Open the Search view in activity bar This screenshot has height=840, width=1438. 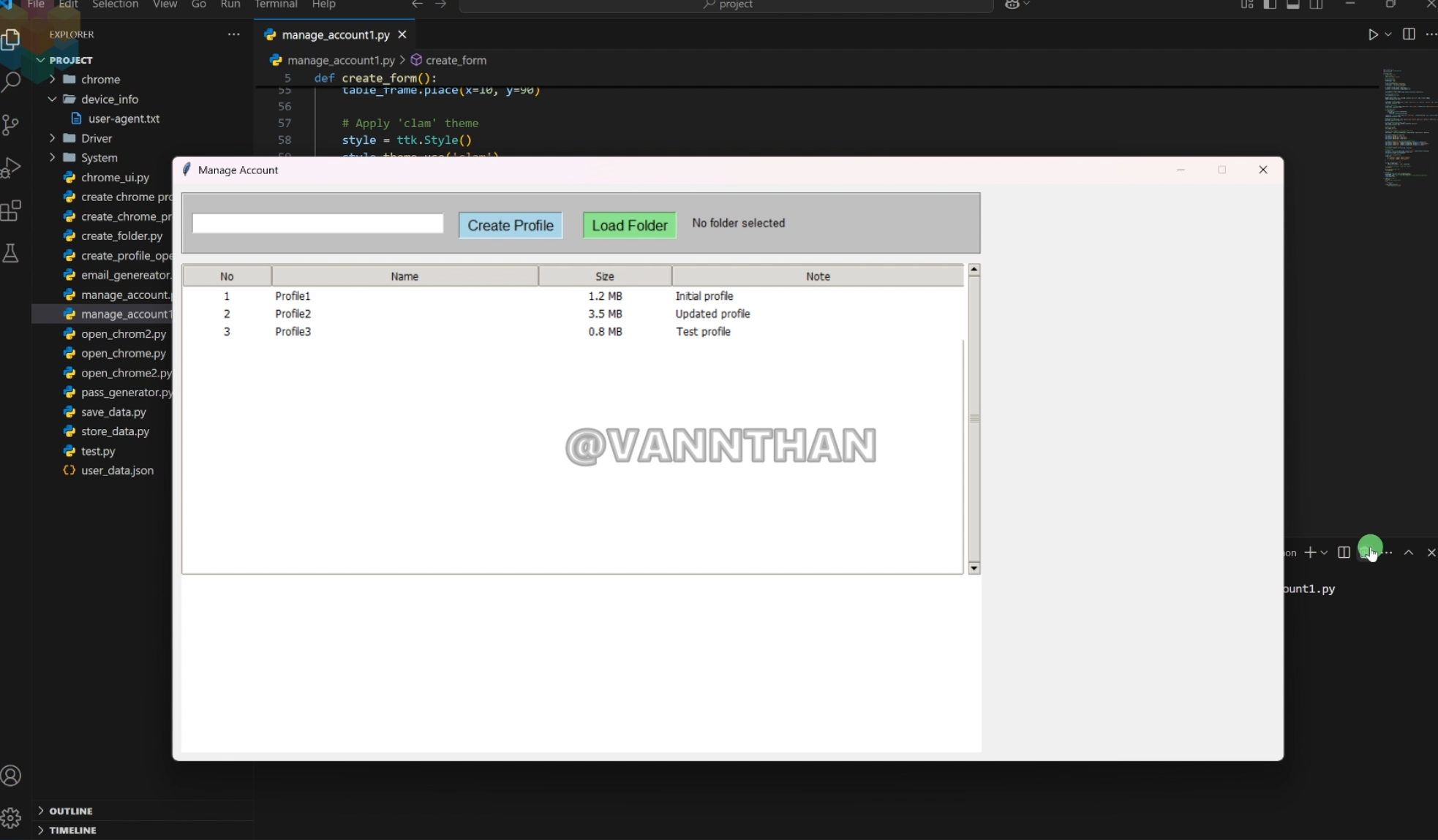click(11, 81)
